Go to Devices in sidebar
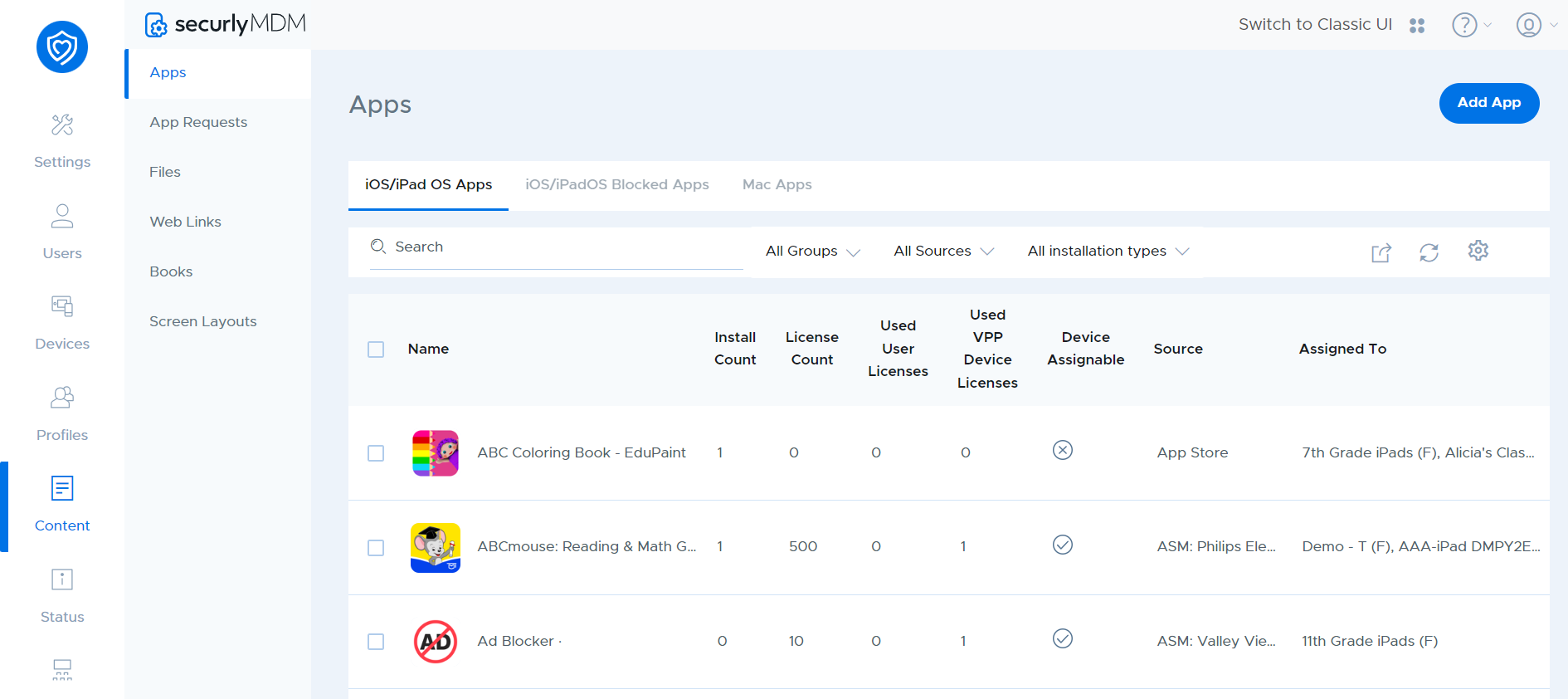The image size is (1568, 699). click(x=62, y=323)
